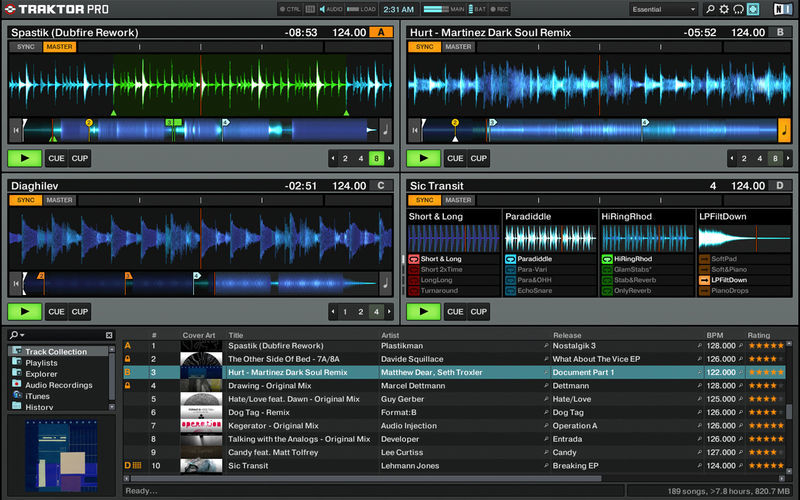Open preferences via the gear icon
Viewport: 800px width, 500px height.
pos(724,9)
